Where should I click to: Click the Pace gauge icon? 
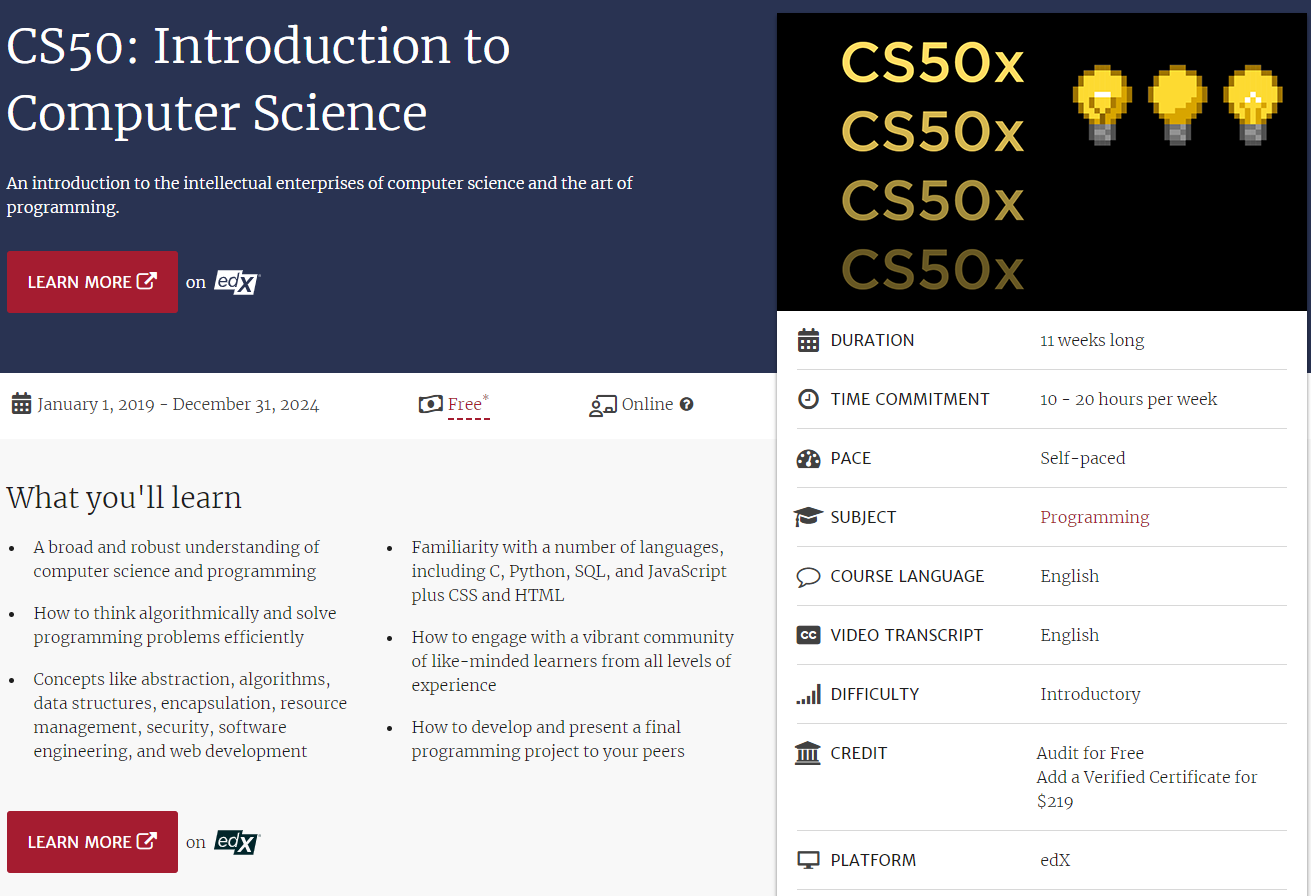[x=808, y=458]
